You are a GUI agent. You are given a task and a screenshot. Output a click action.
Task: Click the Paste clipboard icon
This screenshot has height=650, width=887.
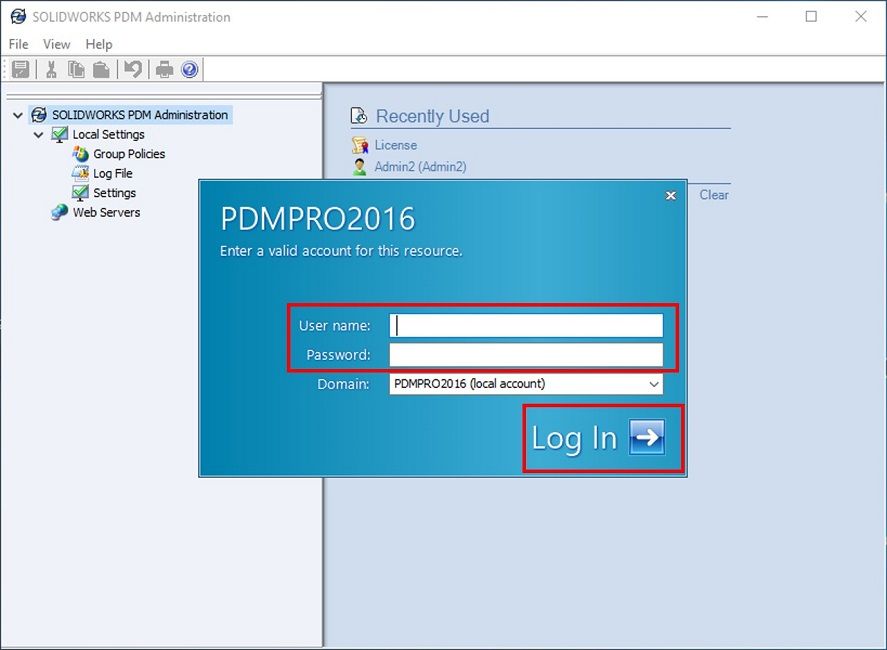pyautogui.click(x=101, y=69)
